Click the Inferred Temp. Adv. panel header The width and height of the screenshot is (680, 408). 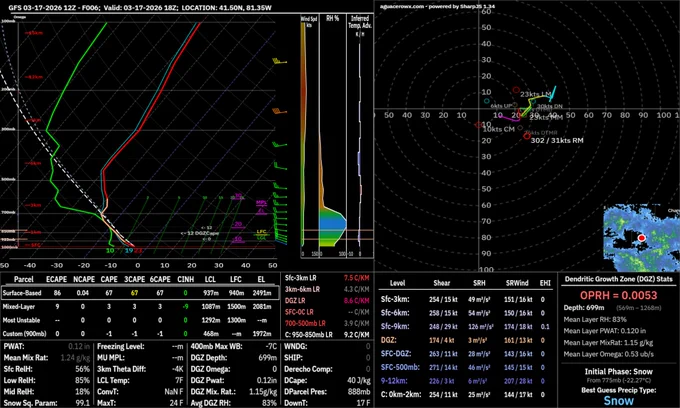point(360,22)
